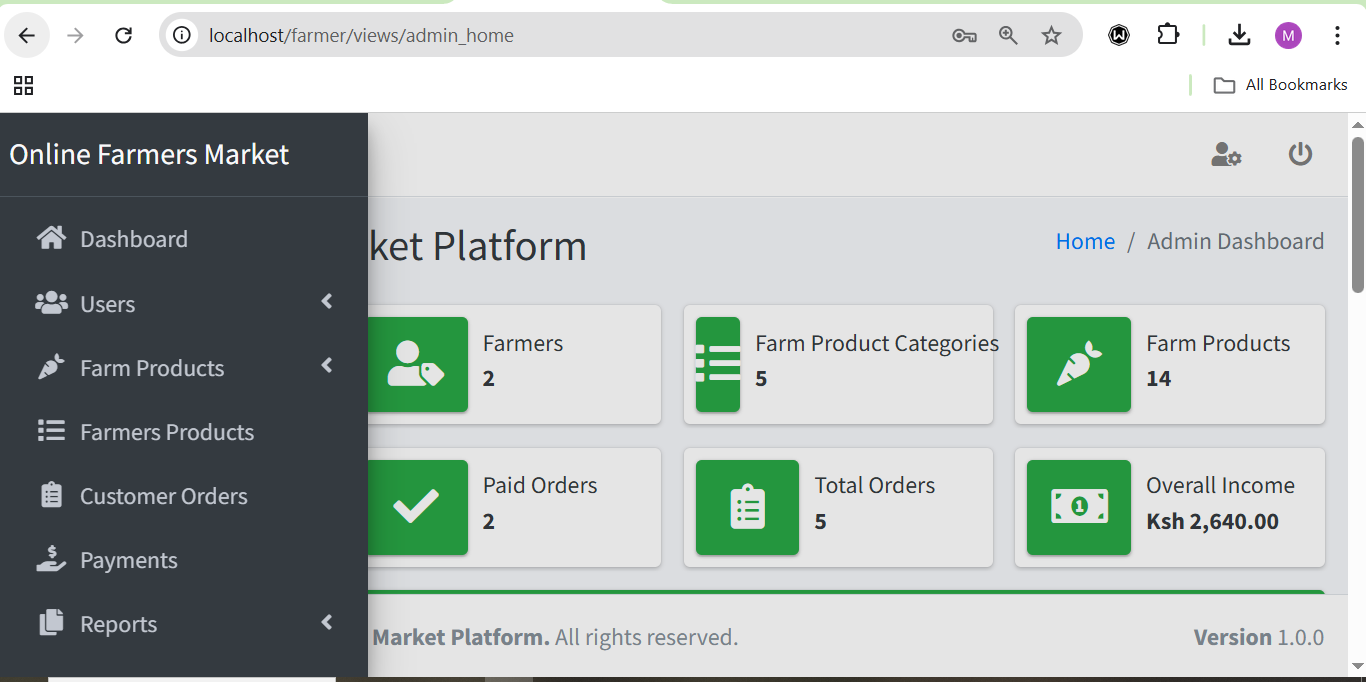This screenshot has width=1366, height=682.
Task: Click the Home breadcrumb link
Action: [1085, 241]
